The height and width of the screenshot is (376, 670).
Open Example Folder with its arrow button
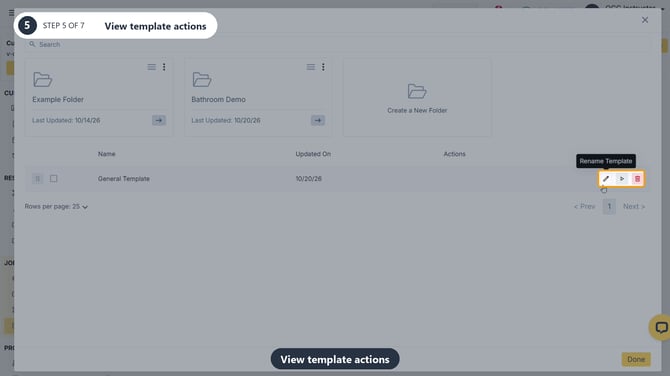pos(159,120)
